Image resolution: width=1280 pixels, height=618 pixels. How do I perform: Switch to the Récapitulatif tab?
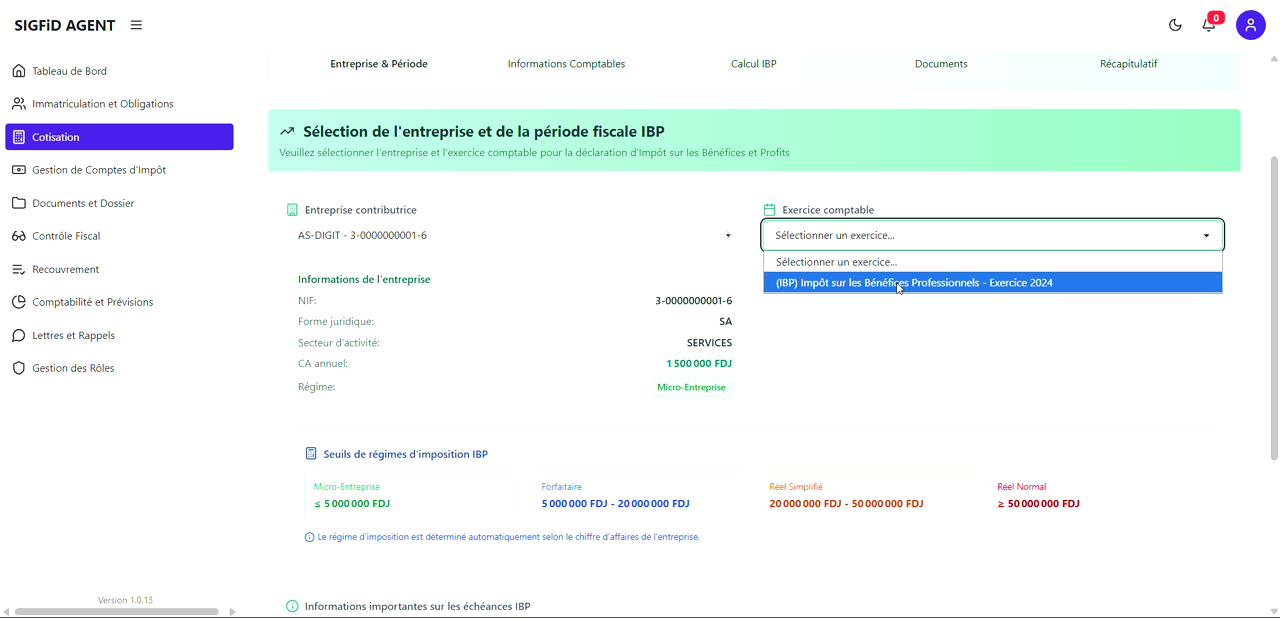[1128, 63]
